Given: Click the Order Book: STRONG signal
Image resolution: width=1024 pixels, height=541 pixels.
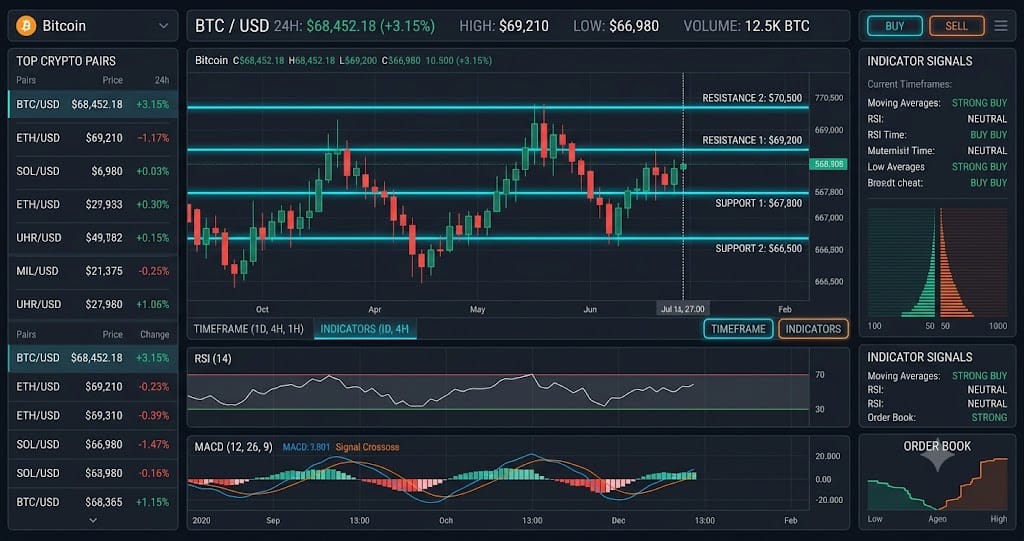Looking at the screenshot, I should [x=937, y=418].
